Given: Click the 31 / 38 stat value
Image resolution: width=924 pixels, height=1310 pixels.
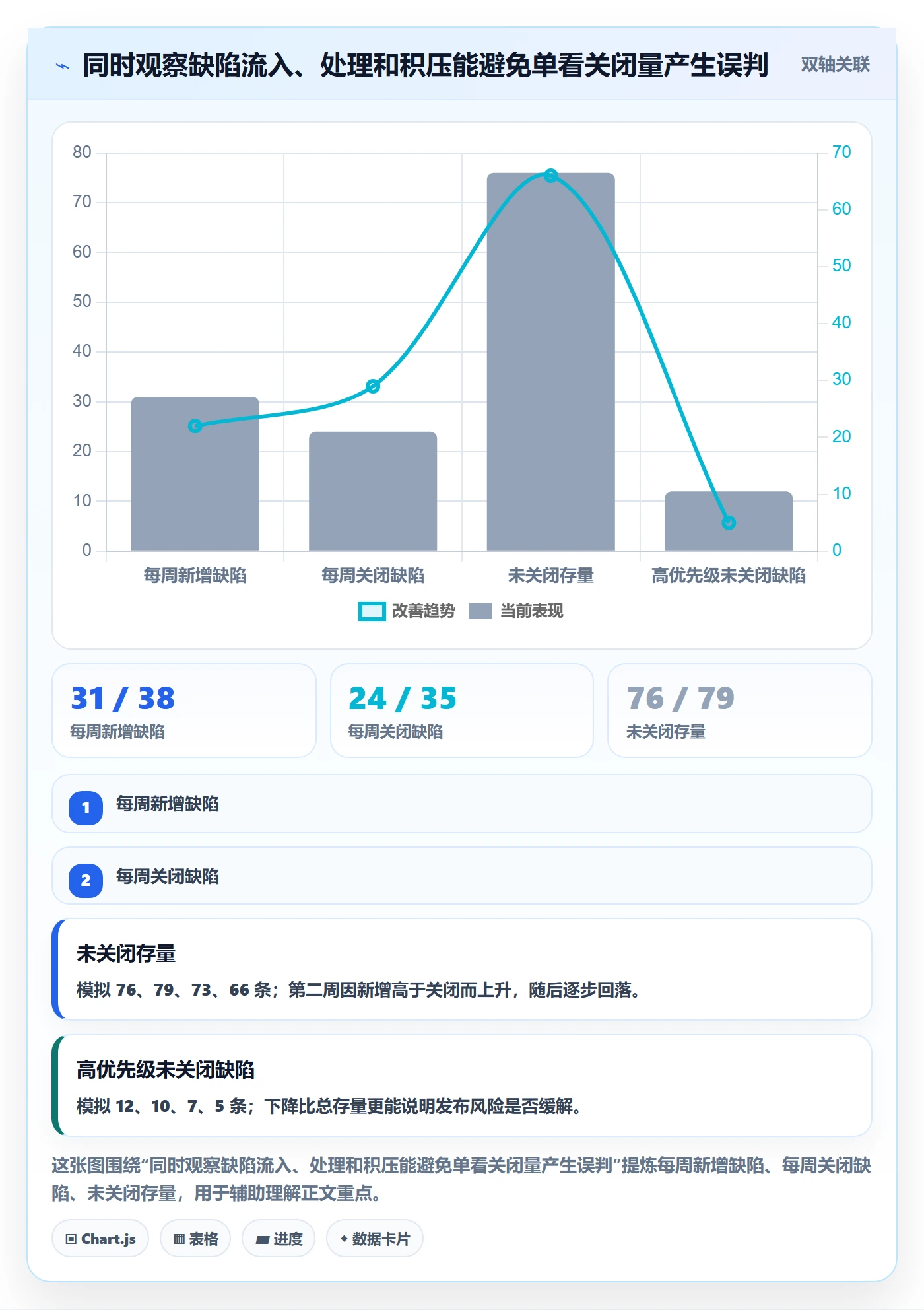Looking at the screenshot, I should click(123, 699).
